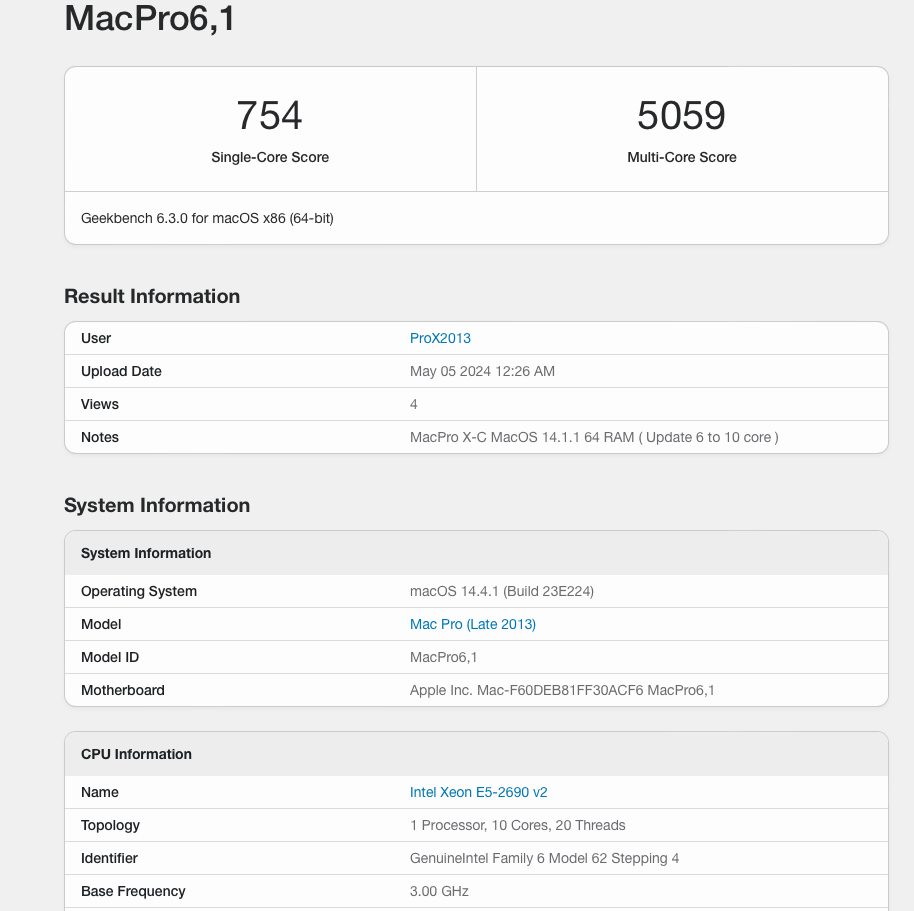
Task: Click the Single-Core Score label
Action: coord(270,157)
